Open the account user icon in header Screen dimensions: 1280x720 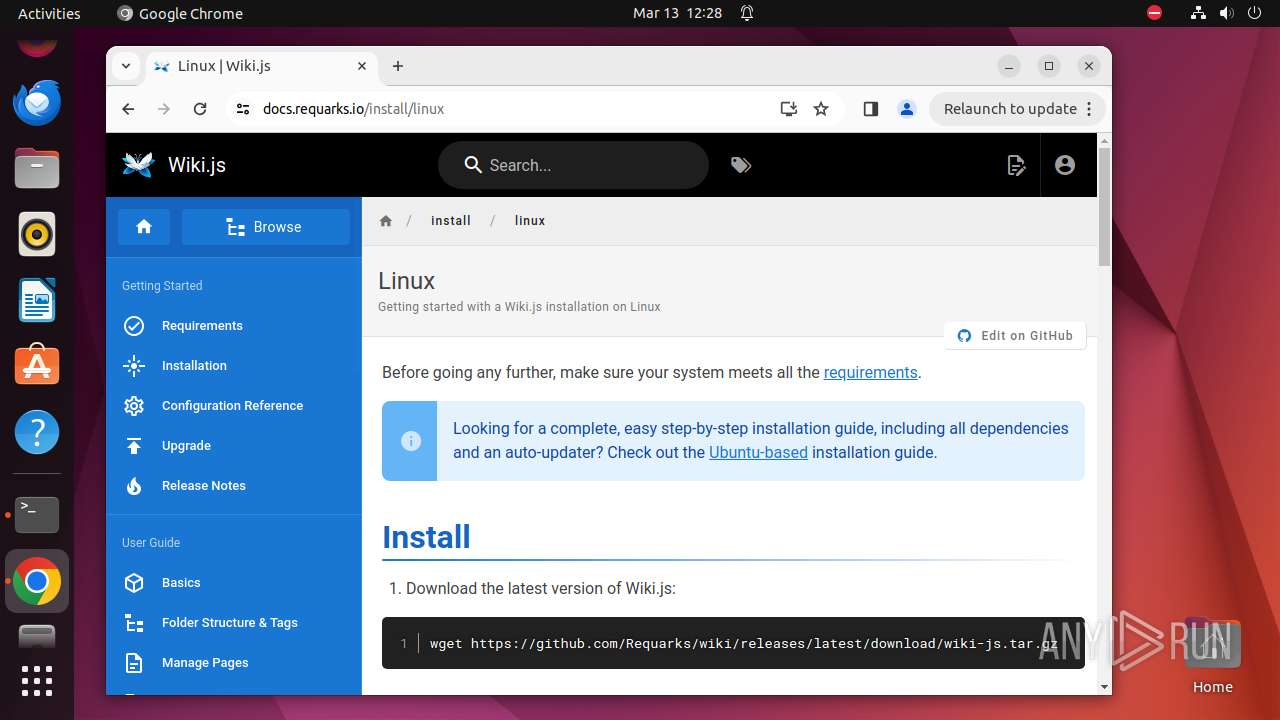point(1065,165)
